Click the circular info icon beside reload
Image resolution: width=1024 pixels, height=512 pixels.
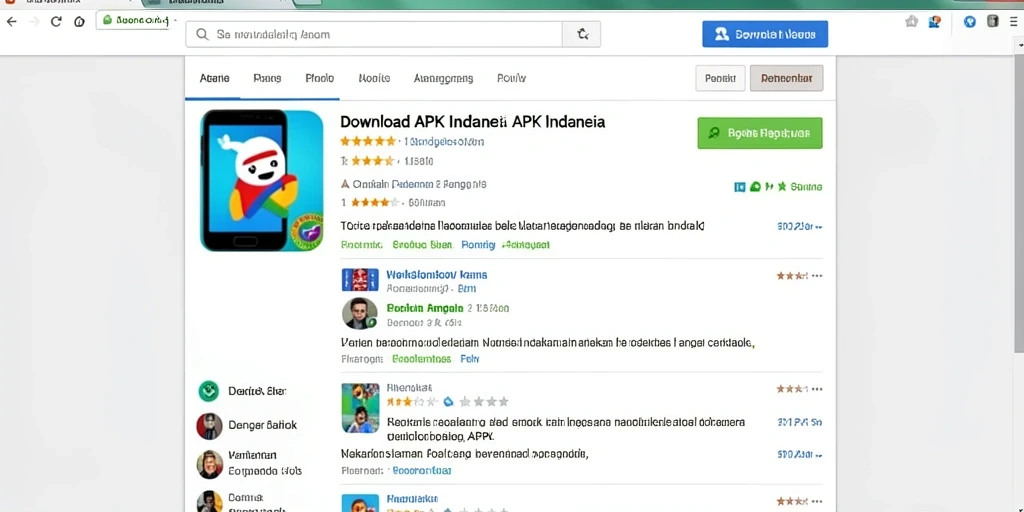(x=79, y=22)
